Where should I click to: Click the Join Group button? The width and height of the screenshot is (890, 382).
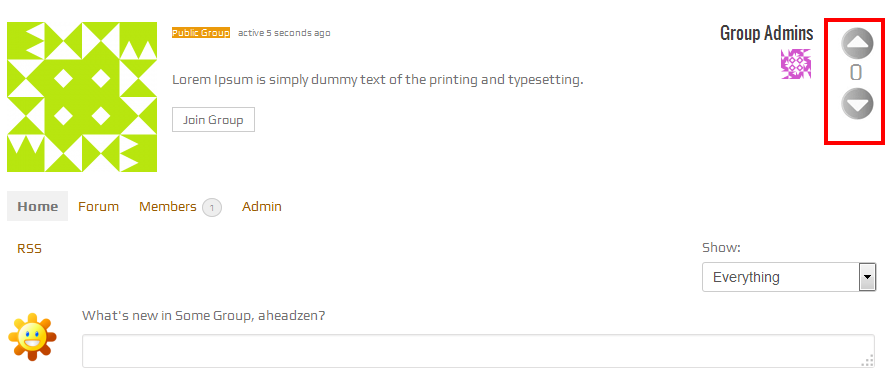pyautogui.click(x=213, y=120)
